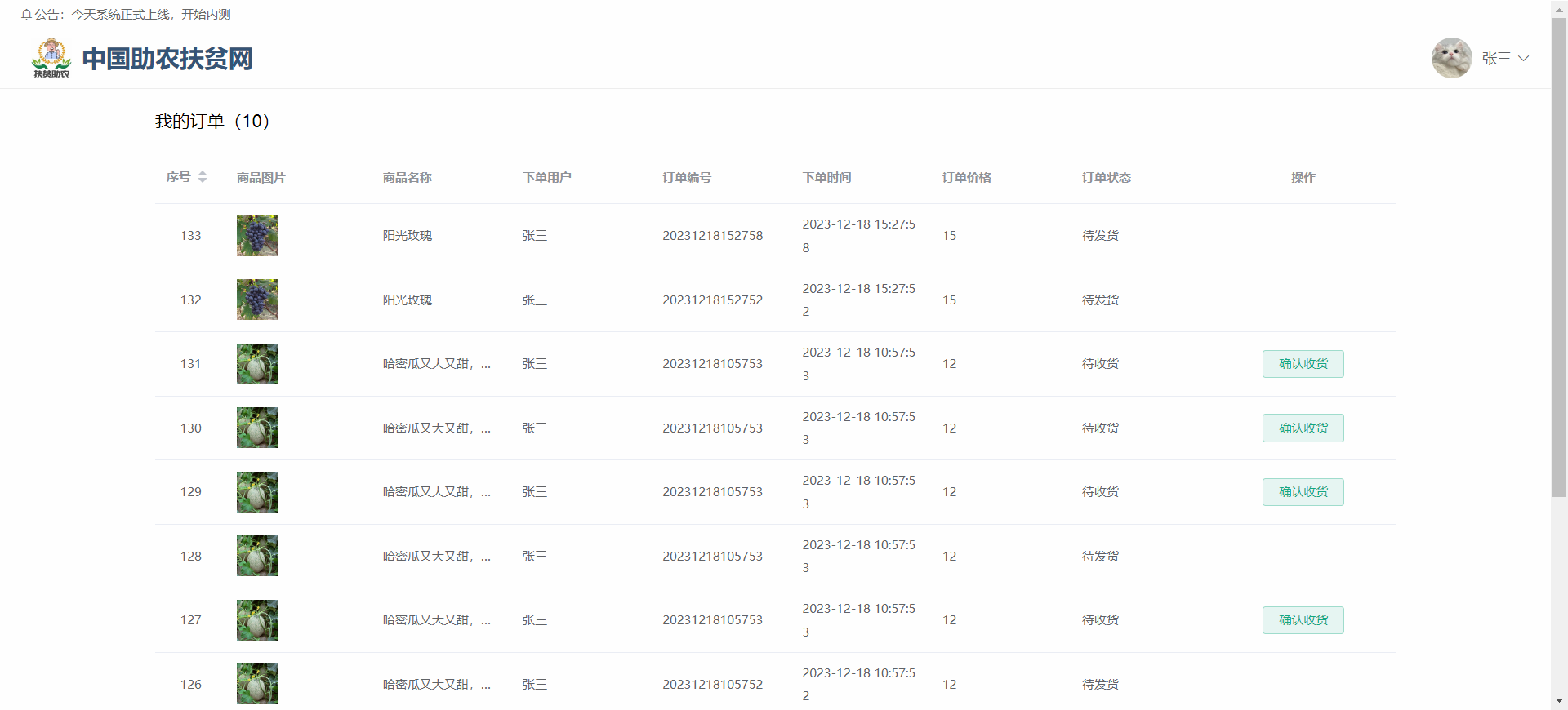Click the 张三 user cell in row 130
The height and width of the screenshot is (710, 1568).
(535, 428)
